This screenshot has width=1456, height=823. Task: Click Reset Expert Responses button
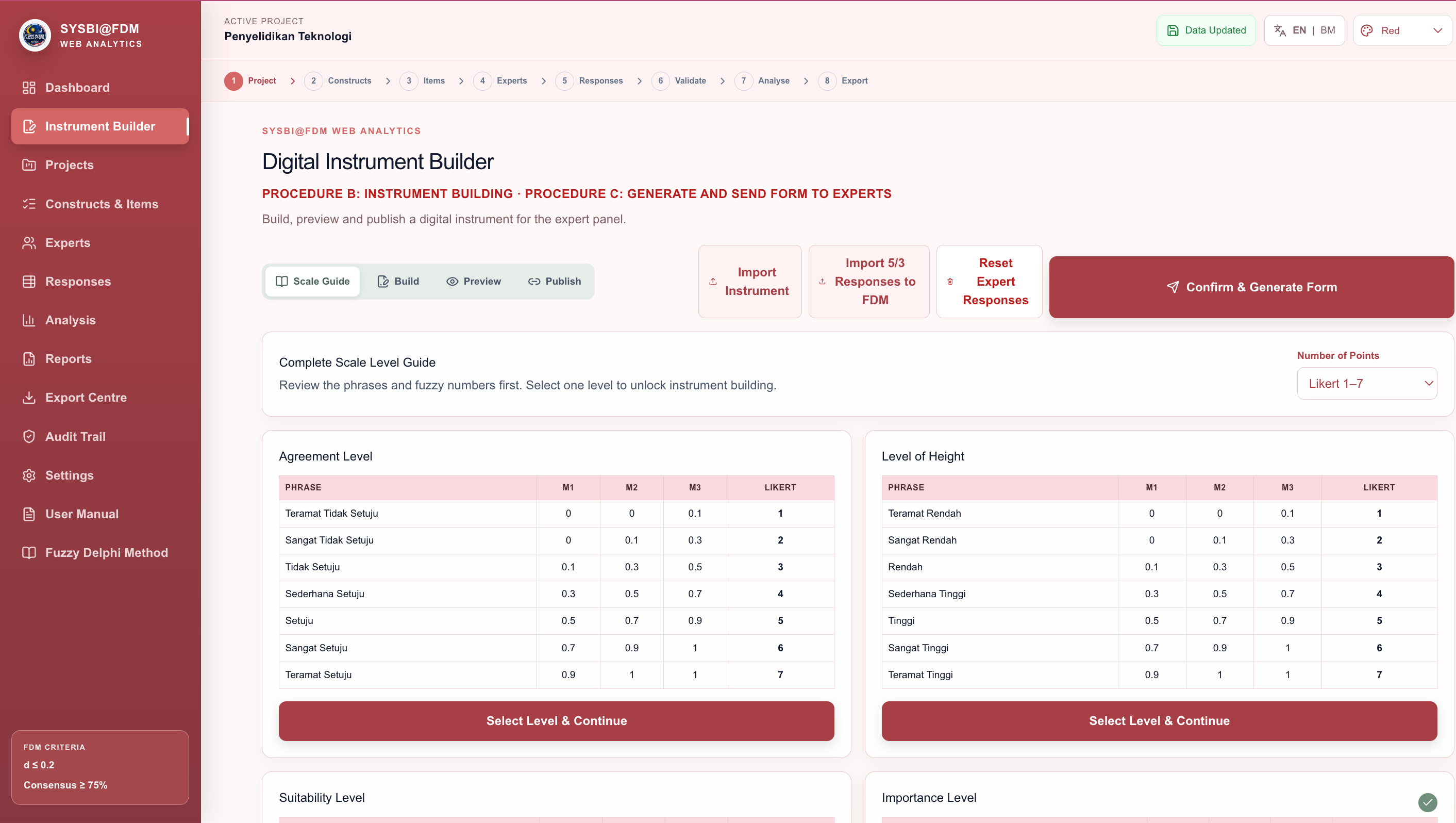click(x=989, y=281)
